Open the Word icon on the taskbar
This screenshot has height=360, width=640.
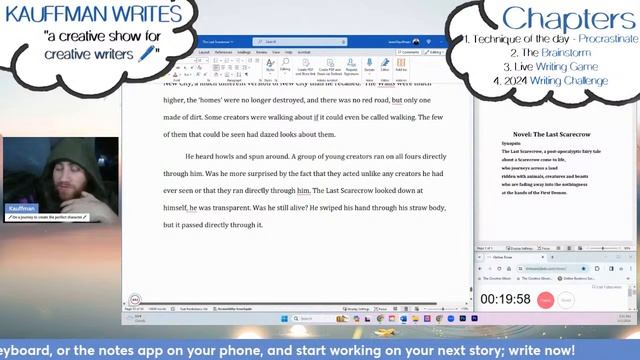(x=403, y=319)
